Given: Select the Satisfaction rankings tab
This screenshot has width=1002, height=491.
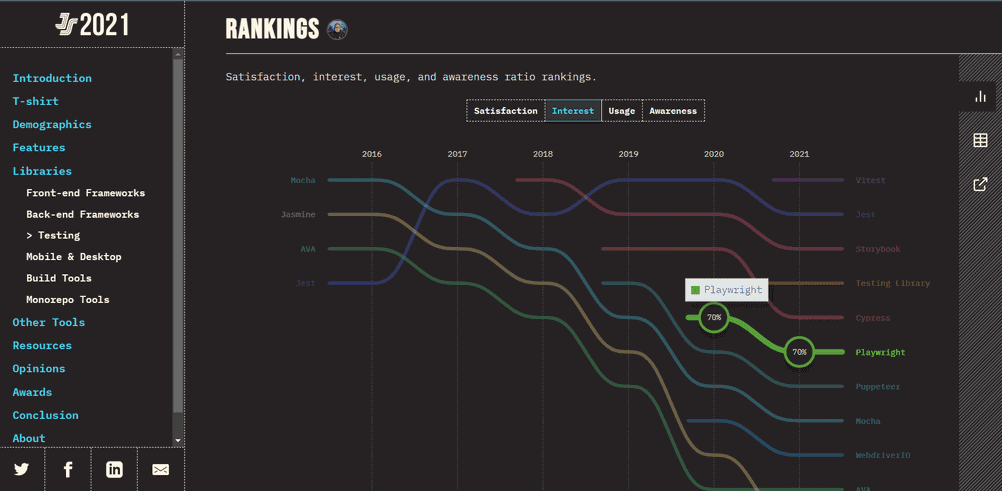Looking at the screenshot, I should pyautogui.click(x=505, y=111).
